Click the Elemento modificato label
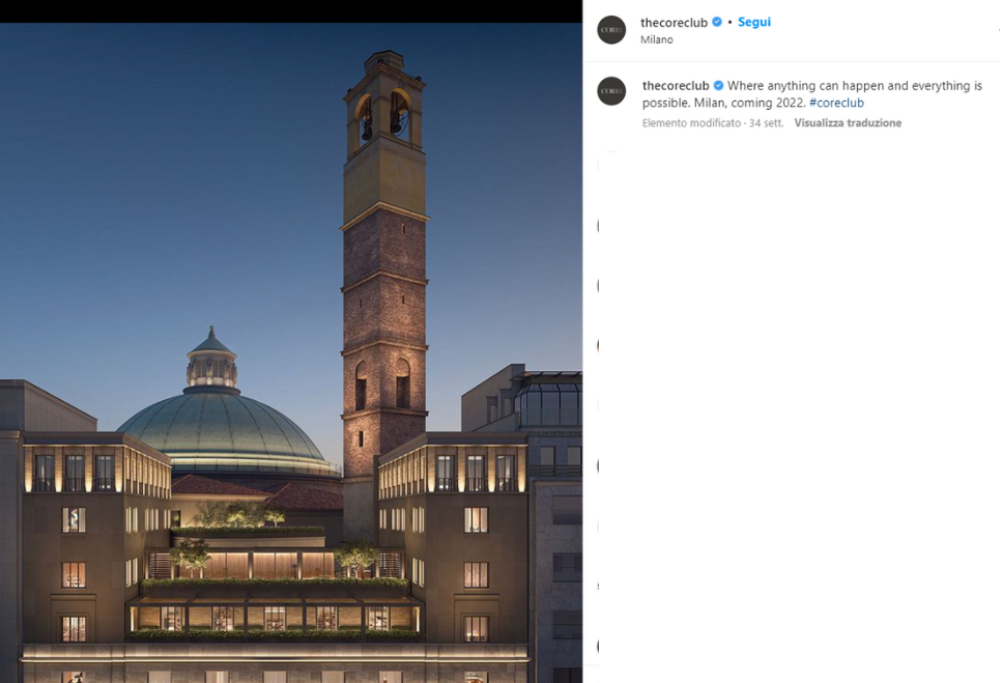 pyautogui.click(x=691, y=123)
